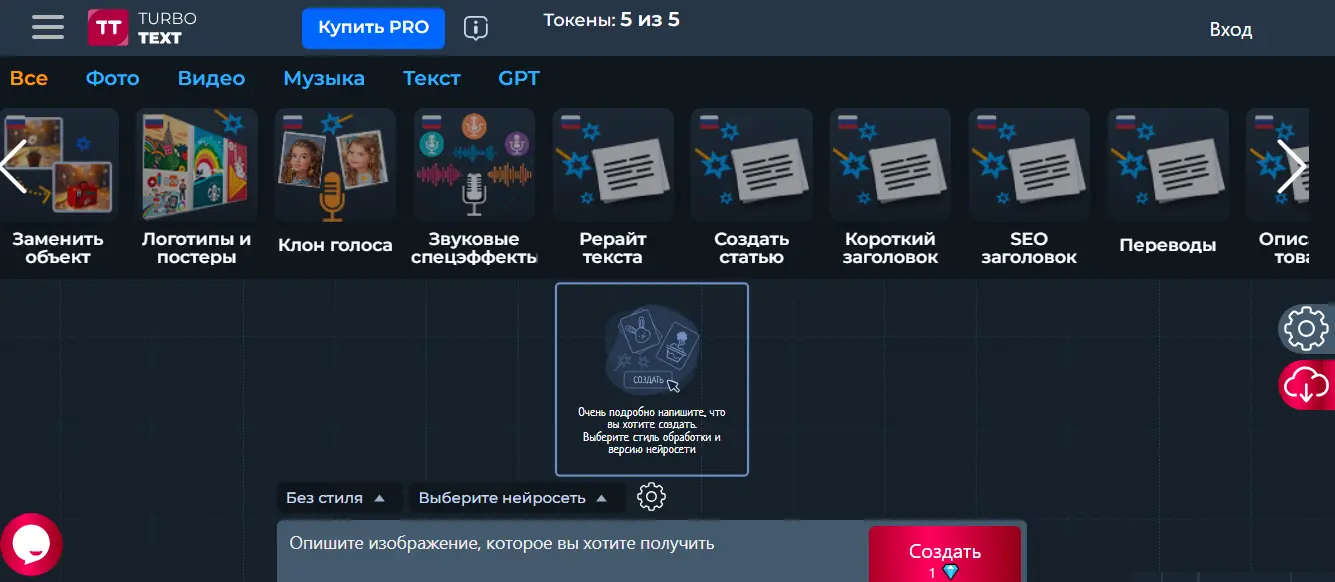Select the GPT tab
1335x582 pixels.
(x=519, y=78)
